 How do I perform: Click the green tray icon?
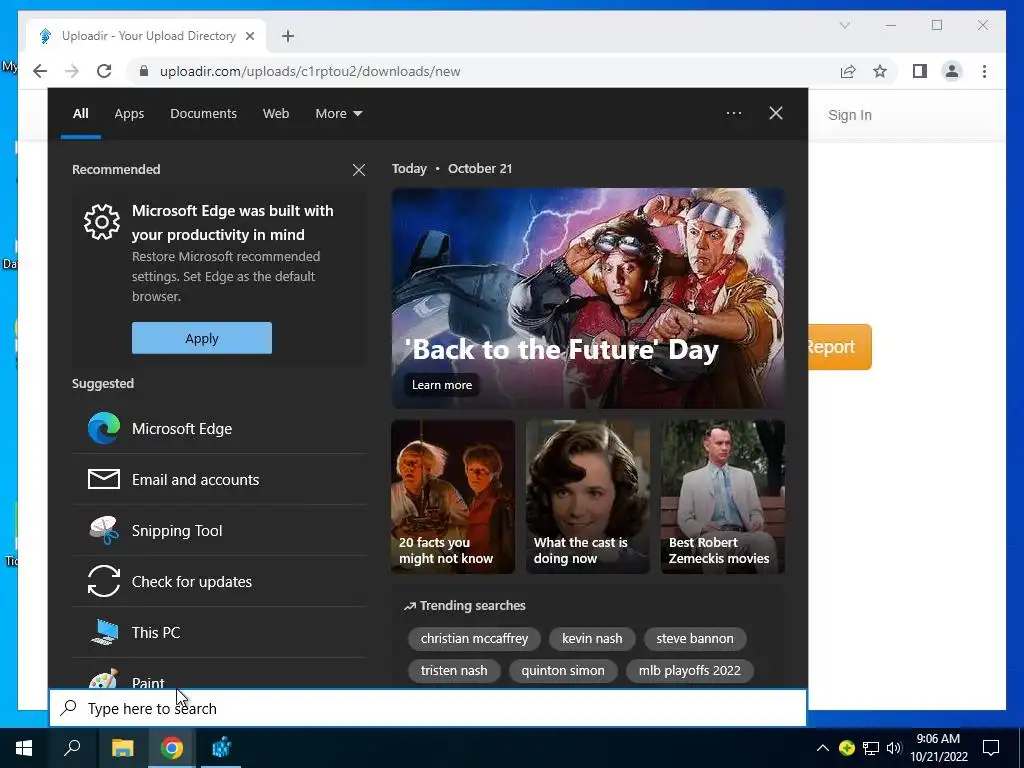point(846,748)
